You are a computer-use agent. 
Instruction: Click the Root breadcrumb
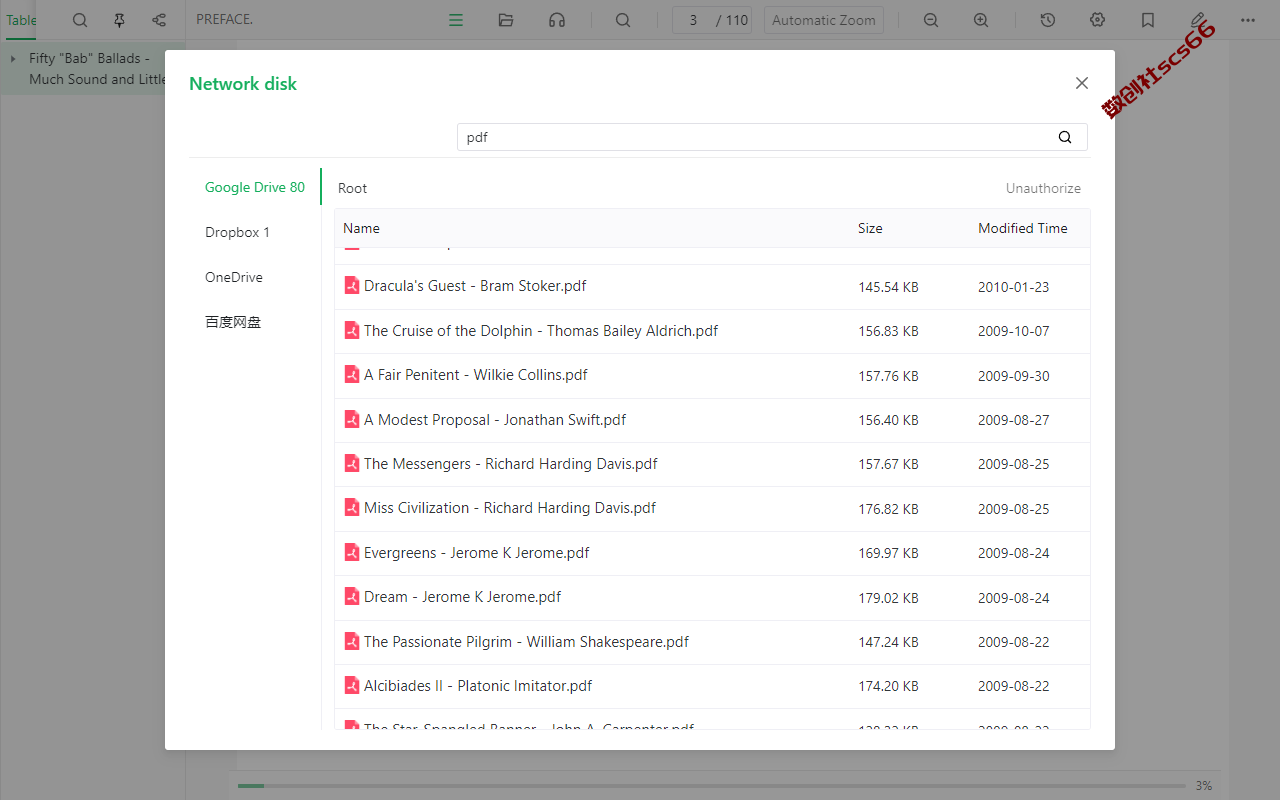(352, 188)
